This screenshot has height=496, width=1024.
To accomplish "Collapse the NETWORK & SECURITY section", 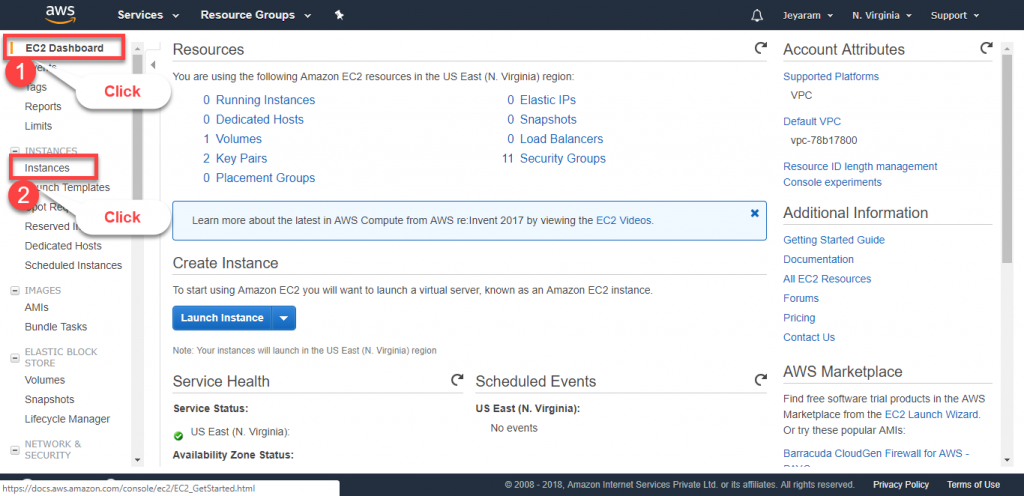I will 15,450.
